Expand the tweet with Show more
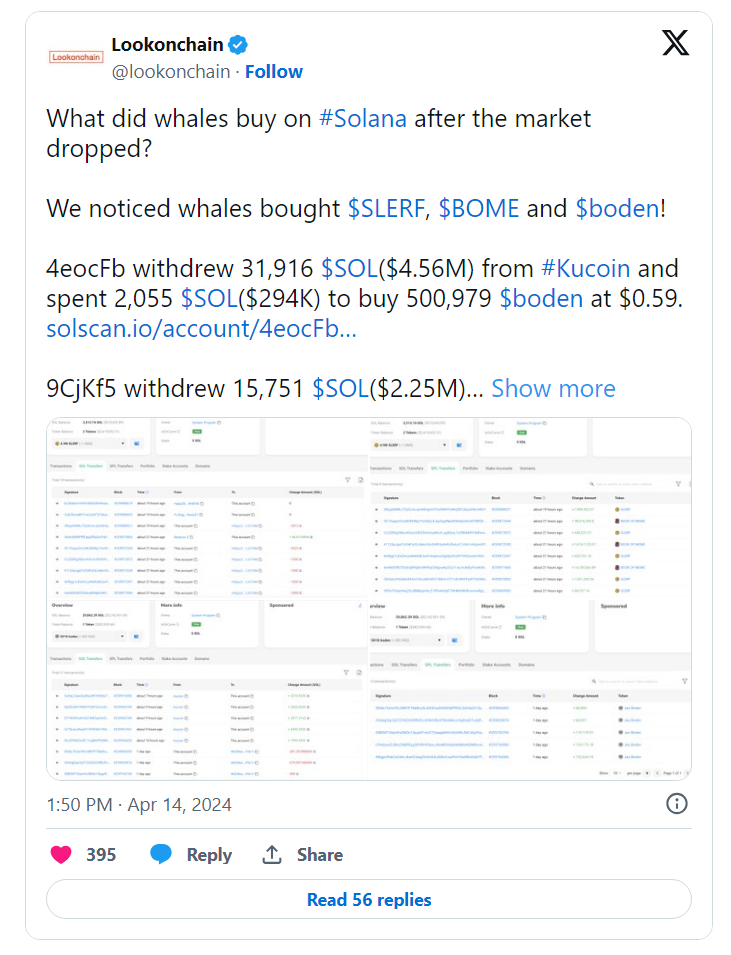731x955 pixels. pyautogui.click(x=553, y=389)
